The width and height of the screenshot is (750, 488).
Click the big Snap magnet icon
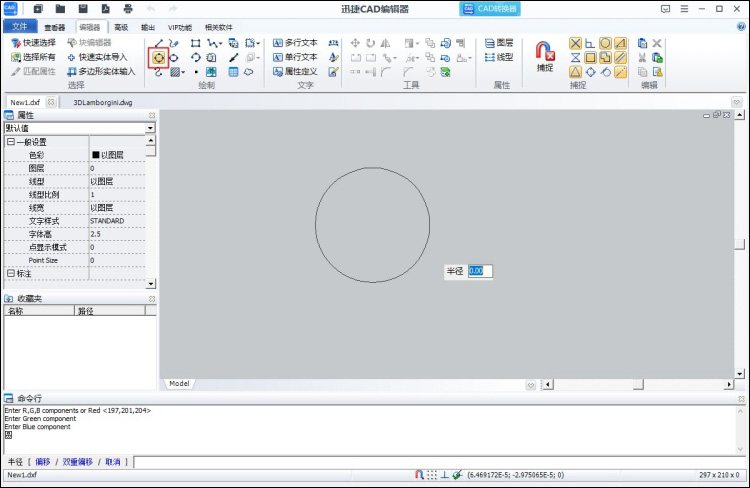(545, 51)
